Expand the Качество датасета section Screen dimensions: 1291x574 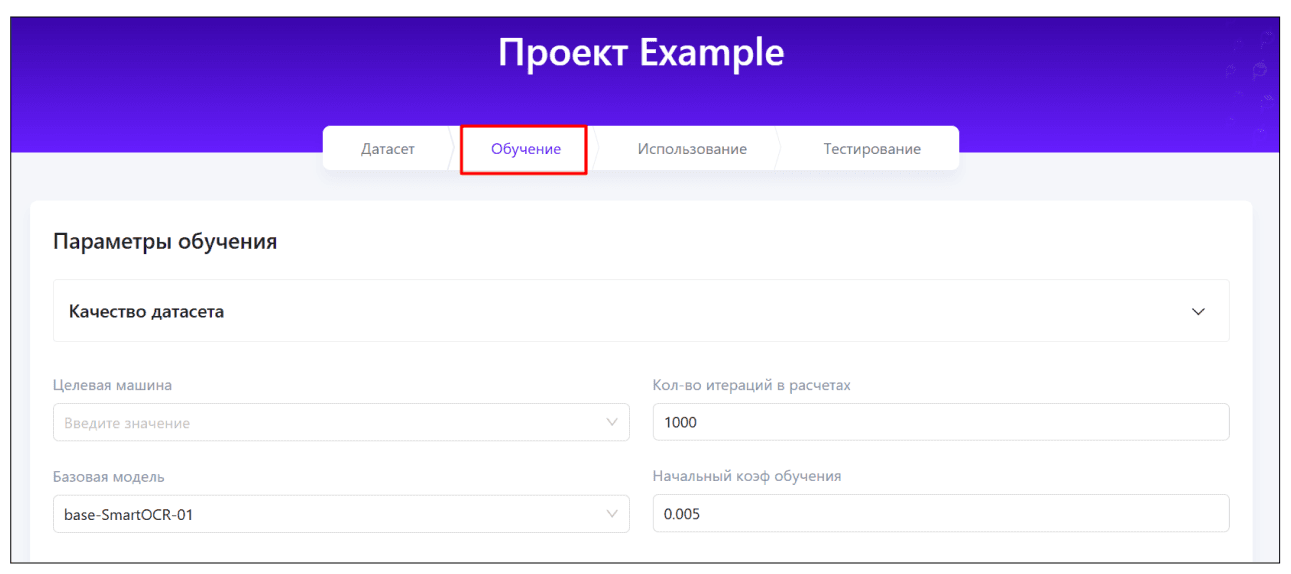640,312
